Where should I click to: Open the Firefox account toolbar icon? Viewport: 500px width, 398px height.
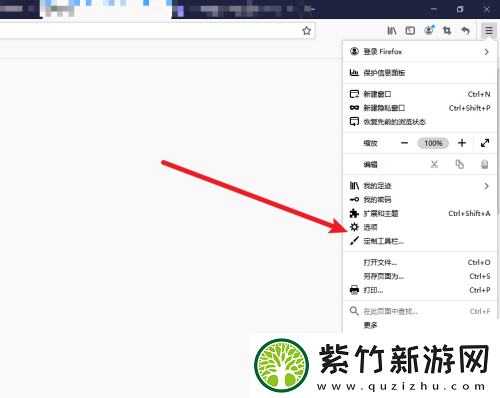click(x=429, y=30)
